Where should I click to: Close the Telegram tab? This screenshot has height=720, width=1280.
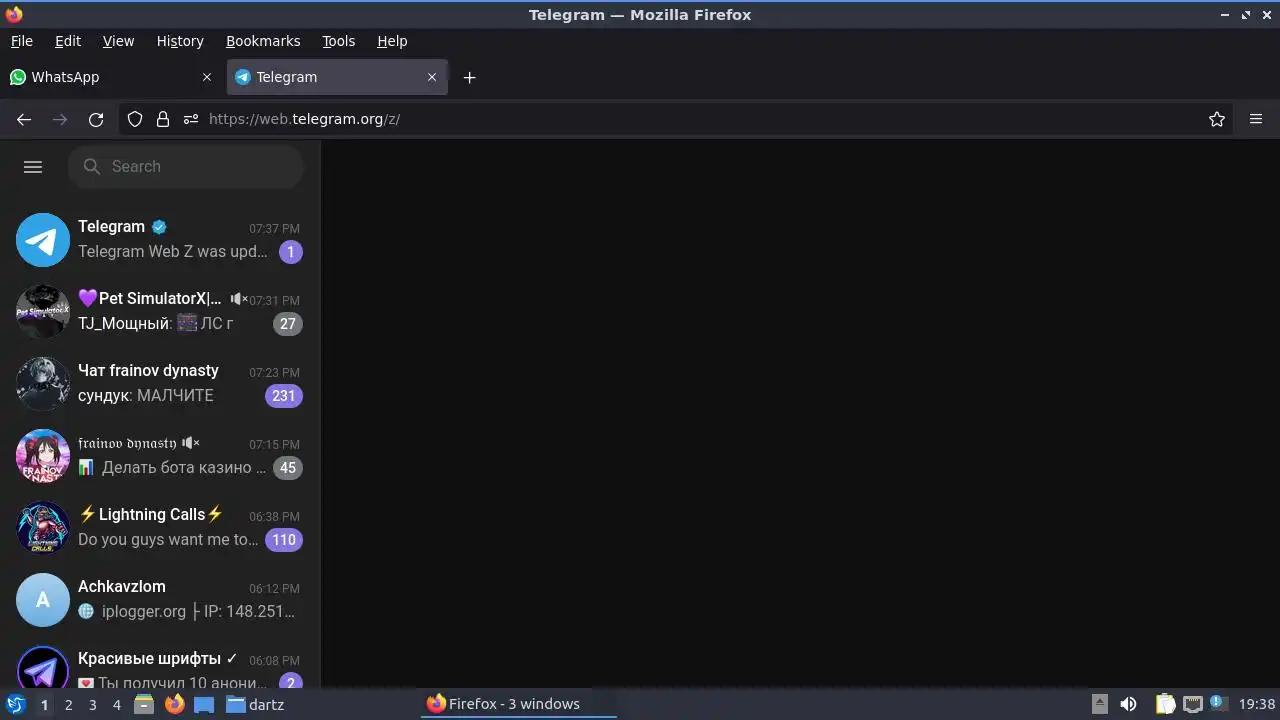click(x=432, y=77)
